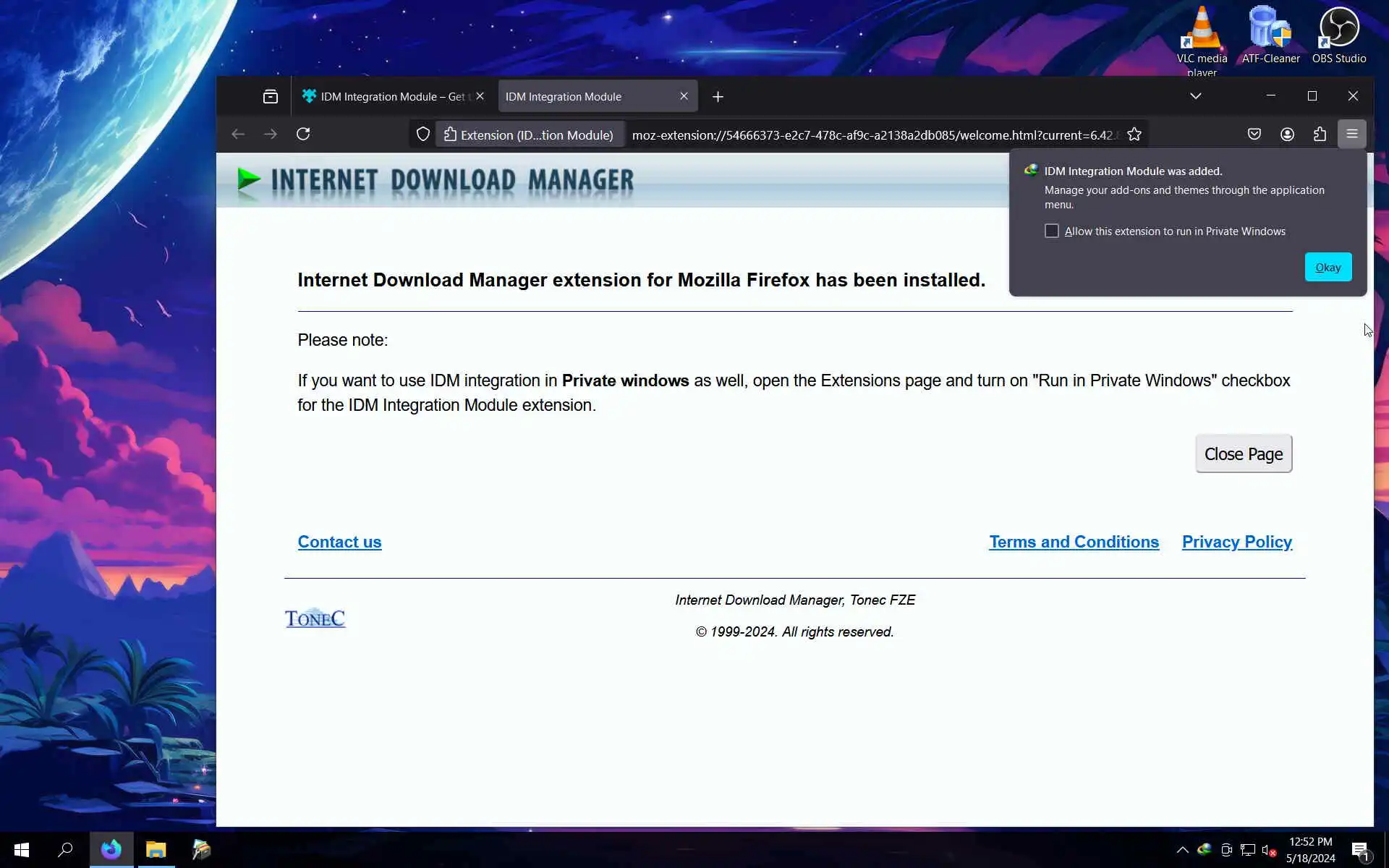Open the new tab with plus button
The height and width of the screenshot is (868, 1389).
pos(718,97)
